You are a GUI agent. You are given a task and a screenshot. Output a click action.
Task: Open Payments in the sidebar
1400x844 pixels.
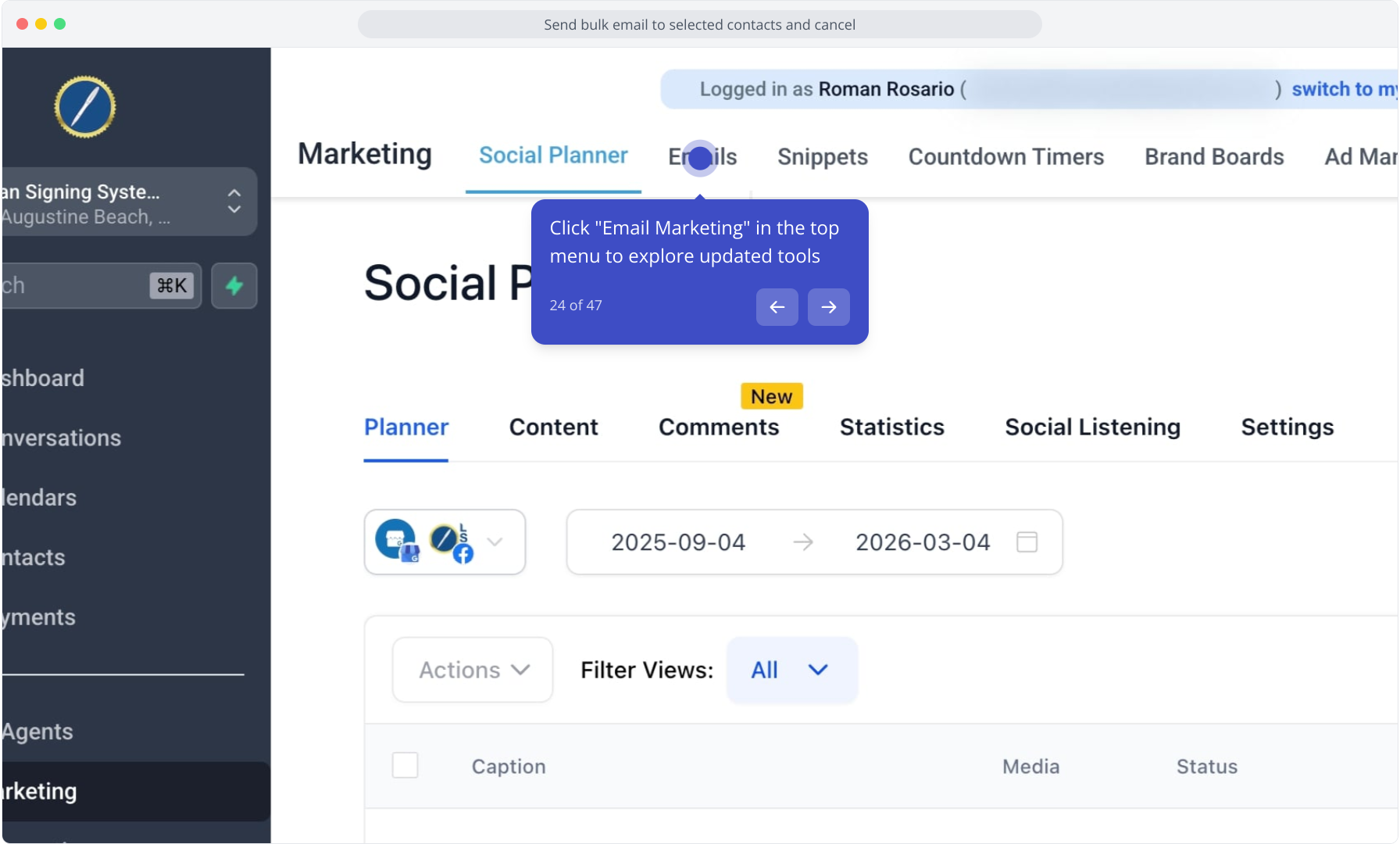coord(39,617)
